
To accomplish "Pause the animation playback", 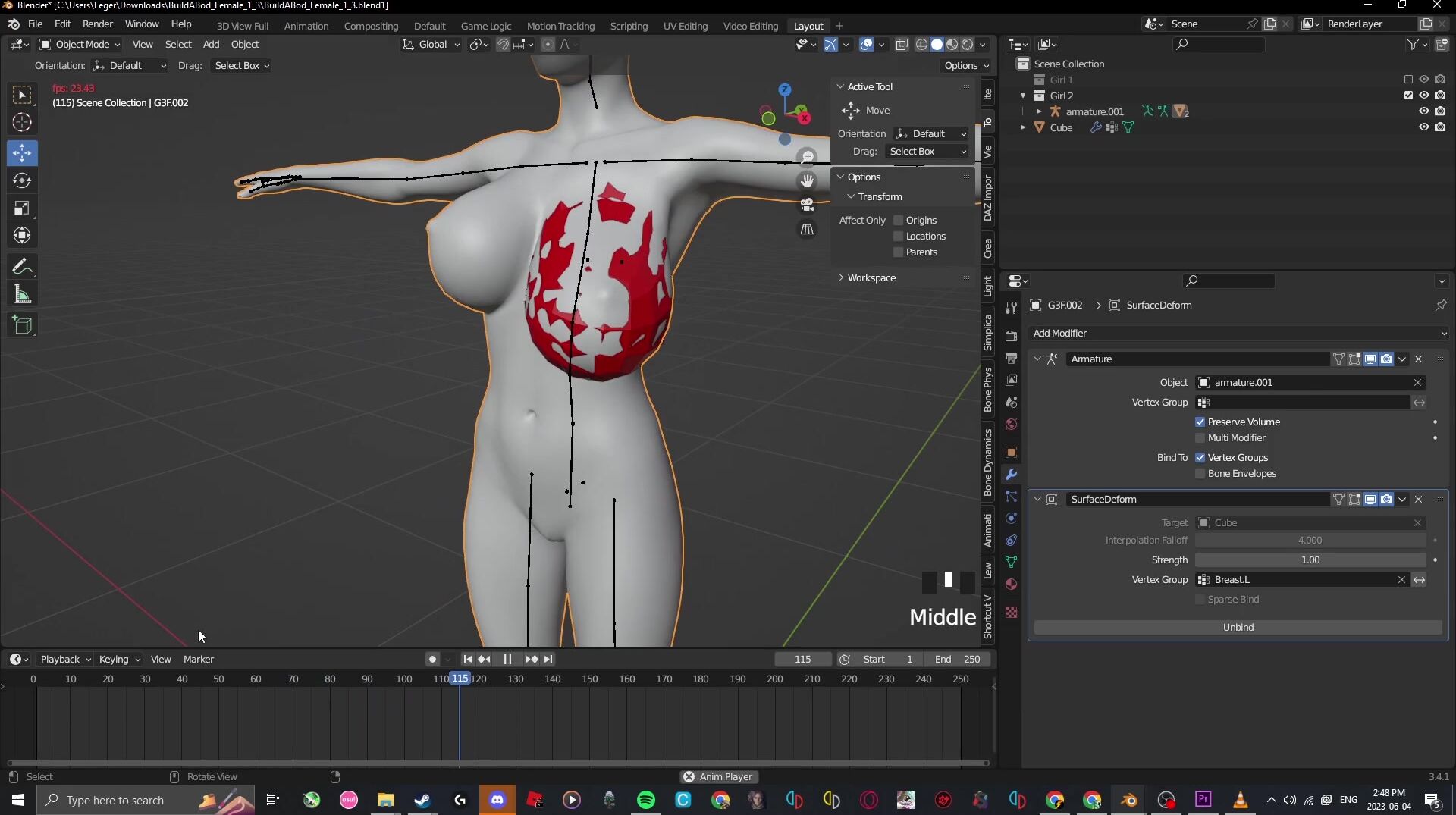I will (507, 659).
